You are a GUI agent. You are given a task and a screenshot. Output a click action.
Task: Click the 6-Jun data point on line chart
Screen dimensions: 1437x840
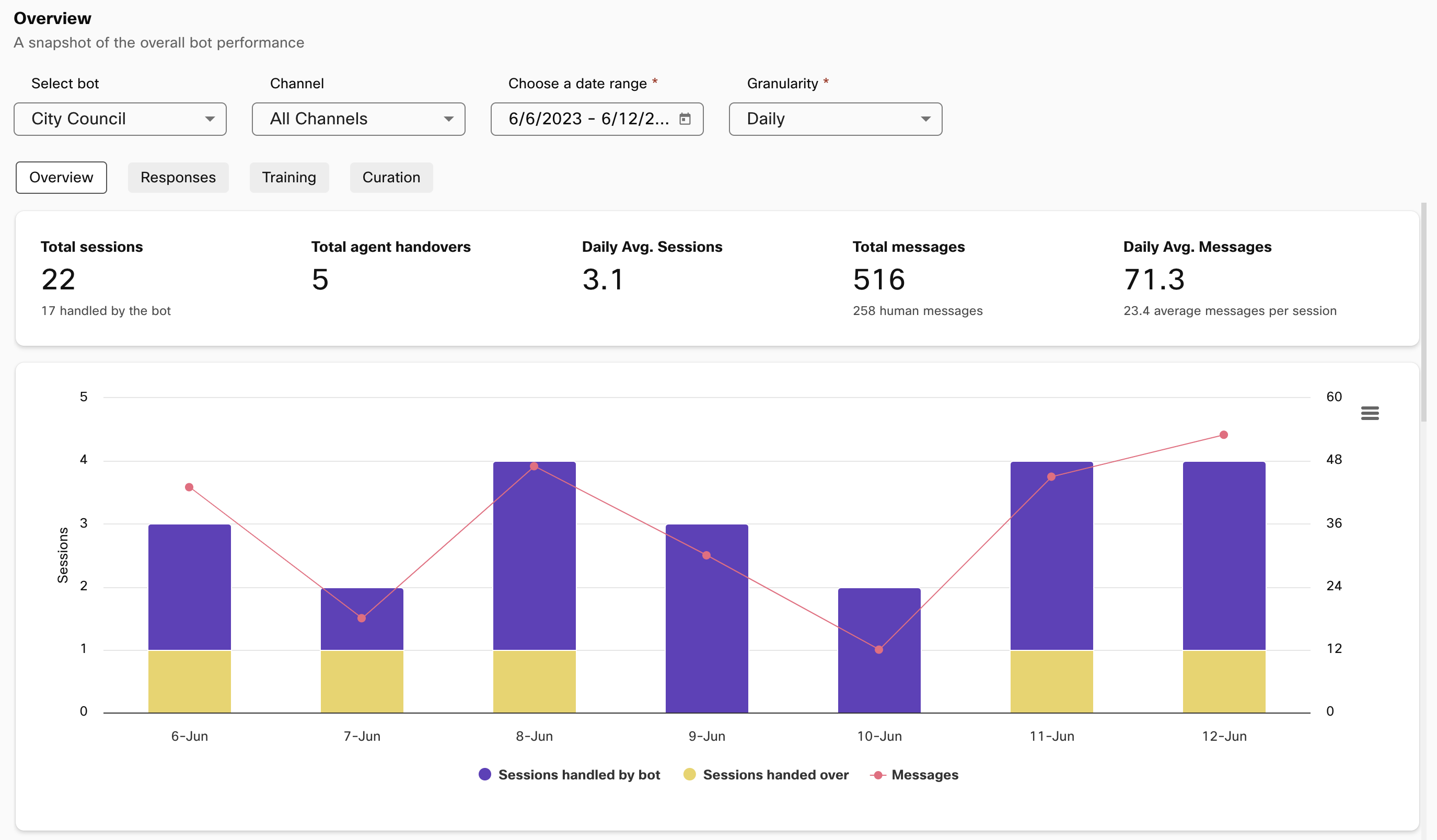189,487
